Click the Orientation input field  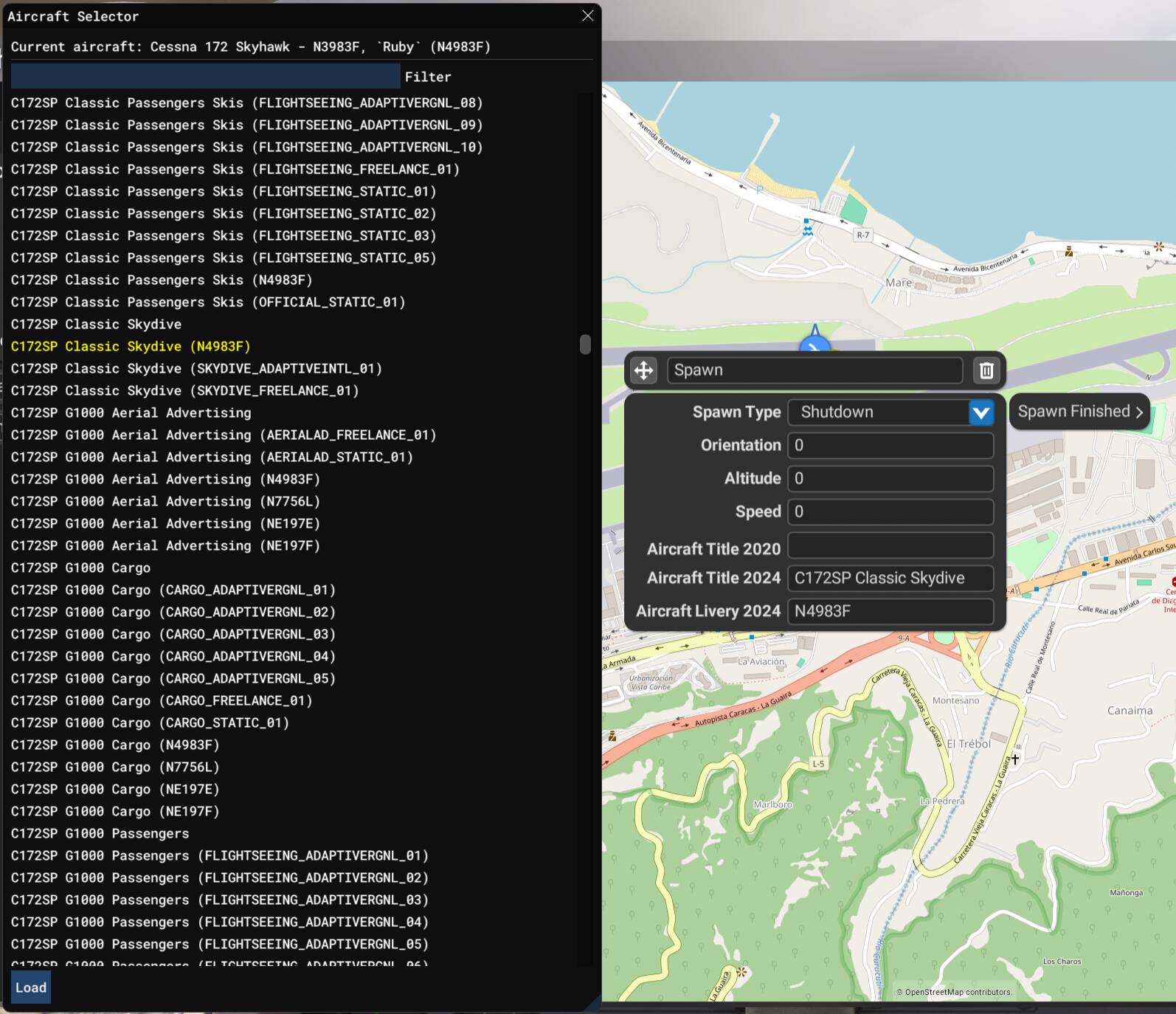(x=890, y=446)
